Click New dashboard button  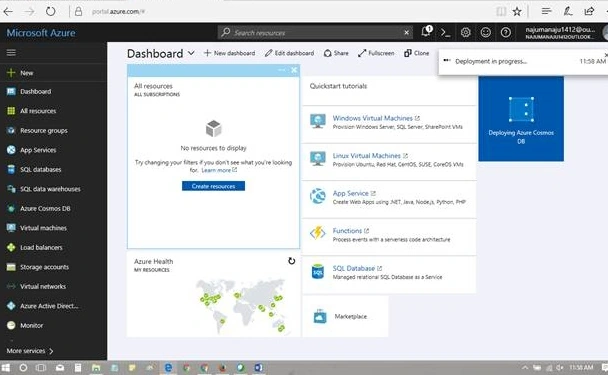point(230,53)
